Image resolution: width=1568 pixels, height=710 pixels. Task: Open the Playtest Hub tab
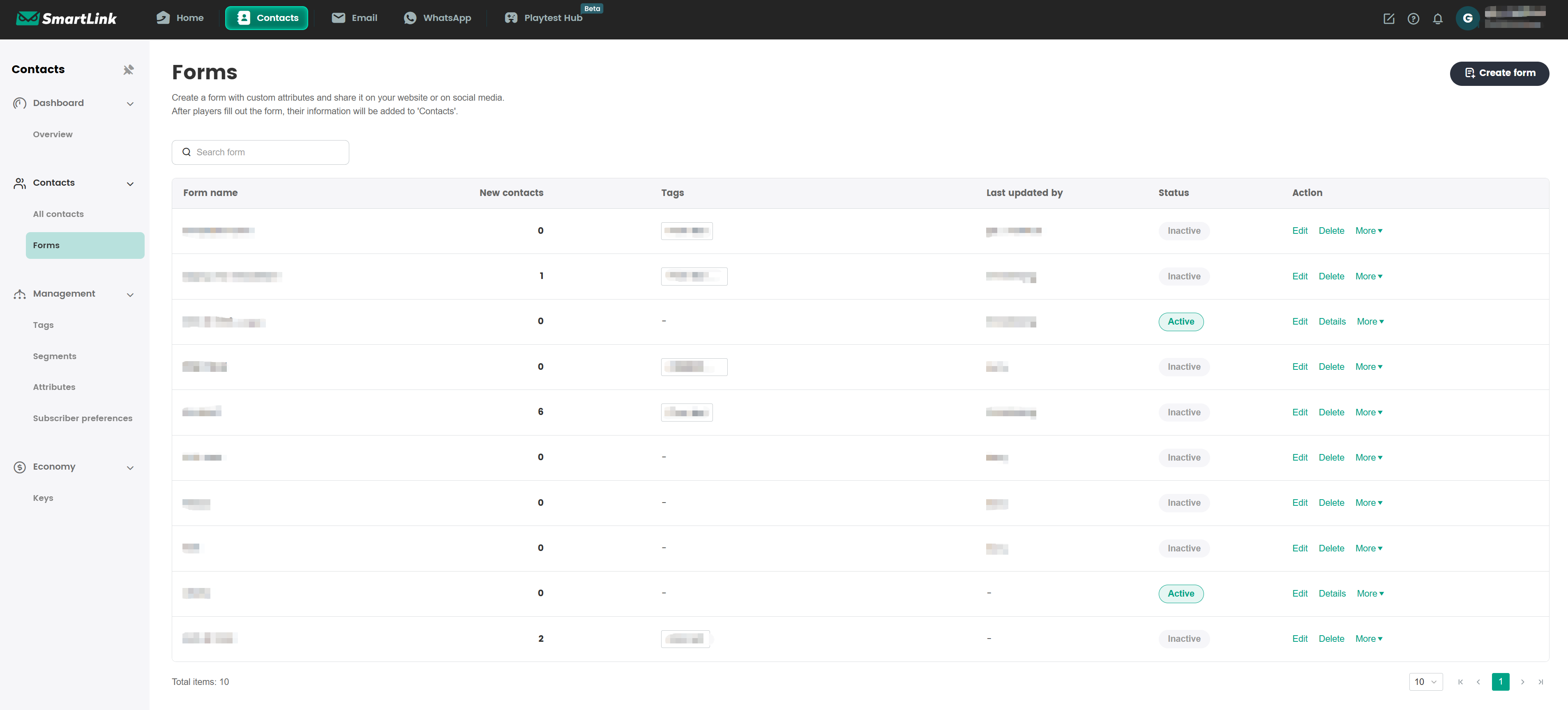[x=544, y=18]
